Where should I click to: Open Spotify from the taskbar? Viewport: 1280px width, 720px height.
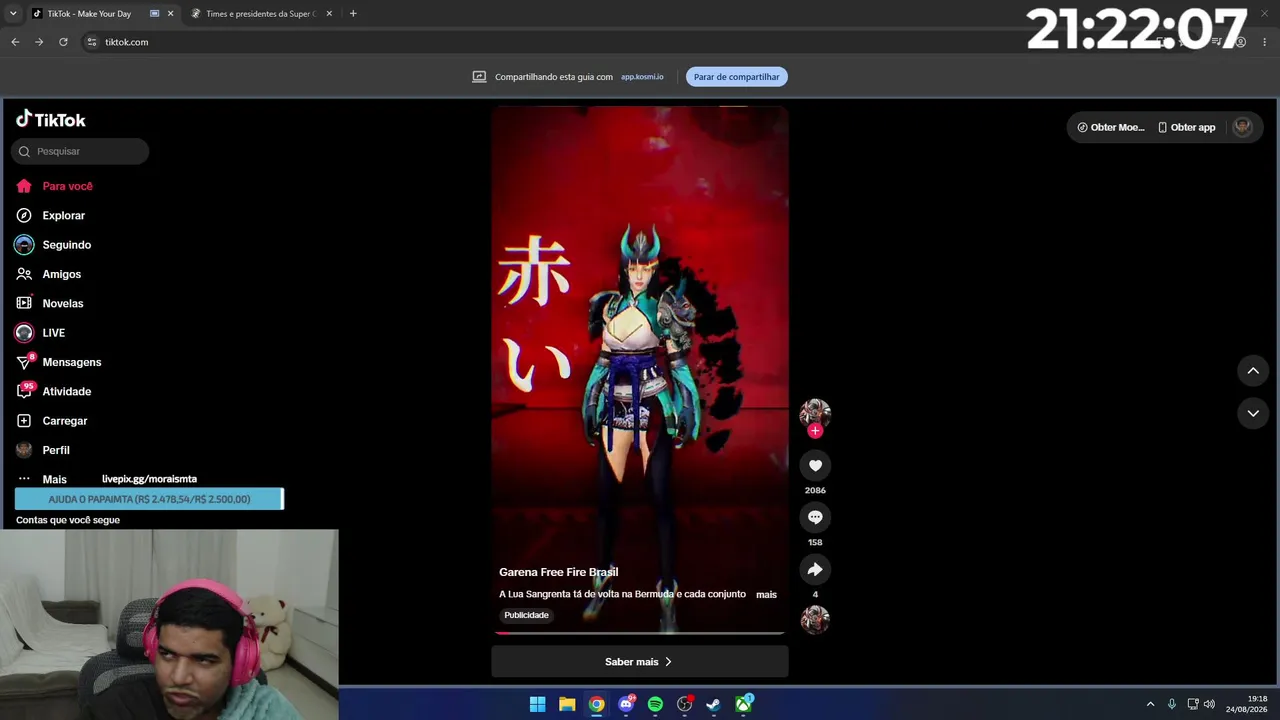pyautogui.click(x=655, y=704)
